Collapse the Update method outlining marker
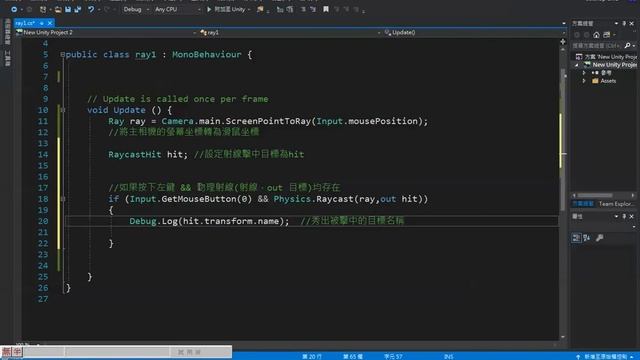This screenshot has width=640, height=360. click(62, 110)
